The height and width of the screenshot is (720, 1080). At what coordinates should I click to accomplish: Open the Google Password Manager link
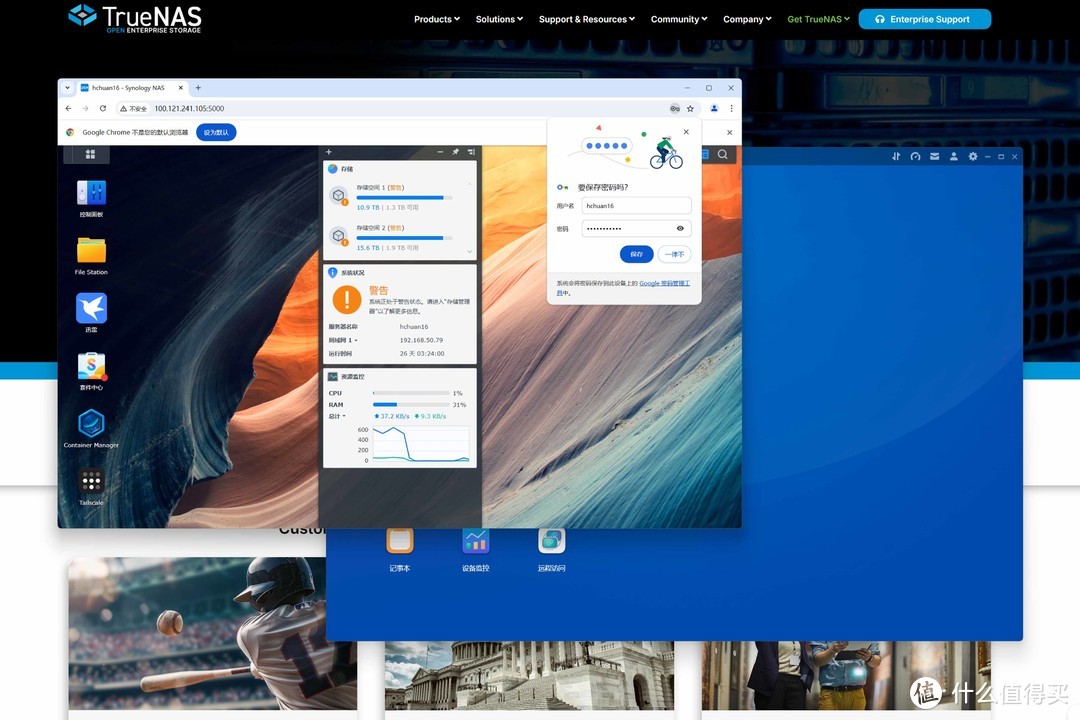664,283
